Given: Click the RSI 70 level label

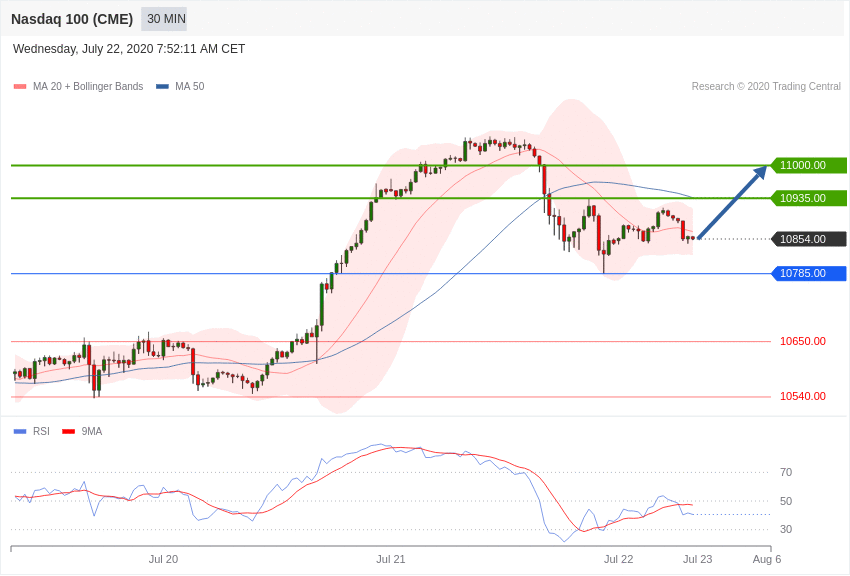Looking at the screenshot, I should pos(786,473).
